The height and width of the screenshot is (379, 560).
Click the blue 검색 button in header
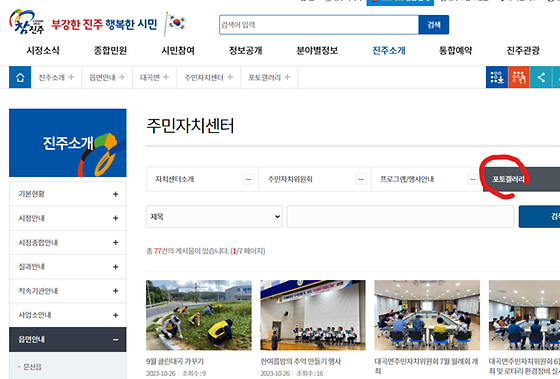[434, 25]
